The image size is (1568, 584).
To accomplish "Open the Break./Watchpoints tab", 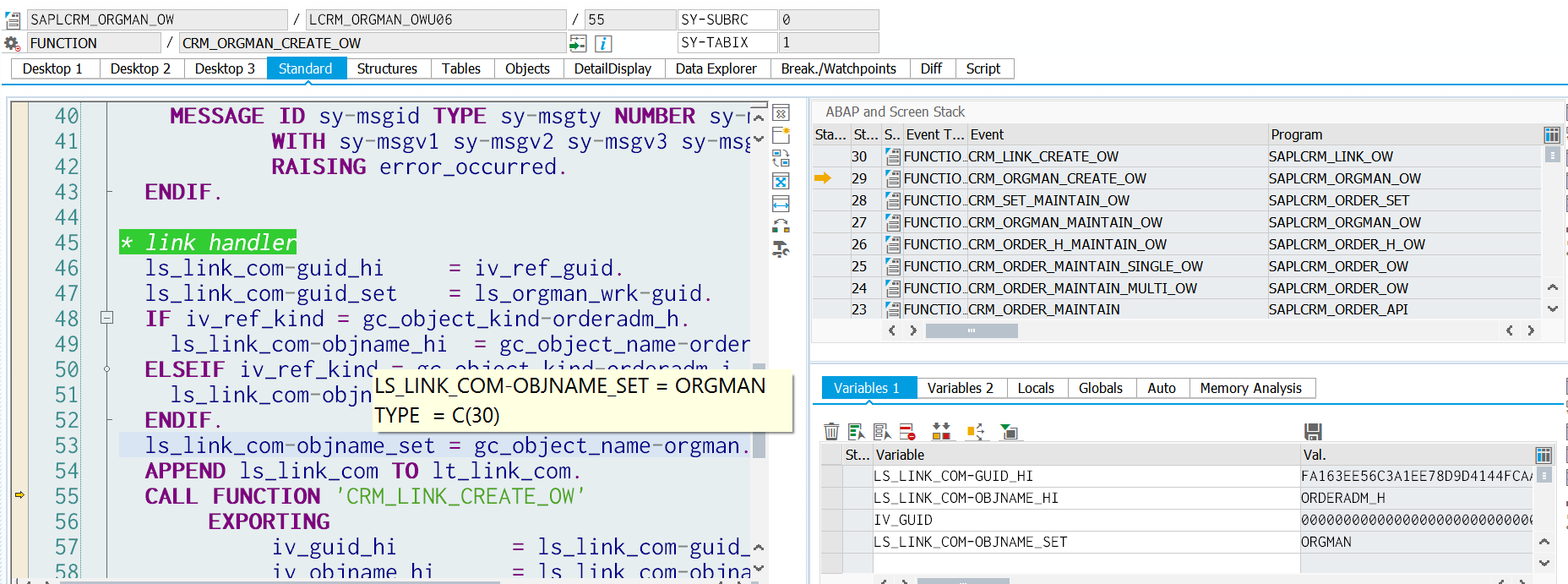I will point(839,68).
